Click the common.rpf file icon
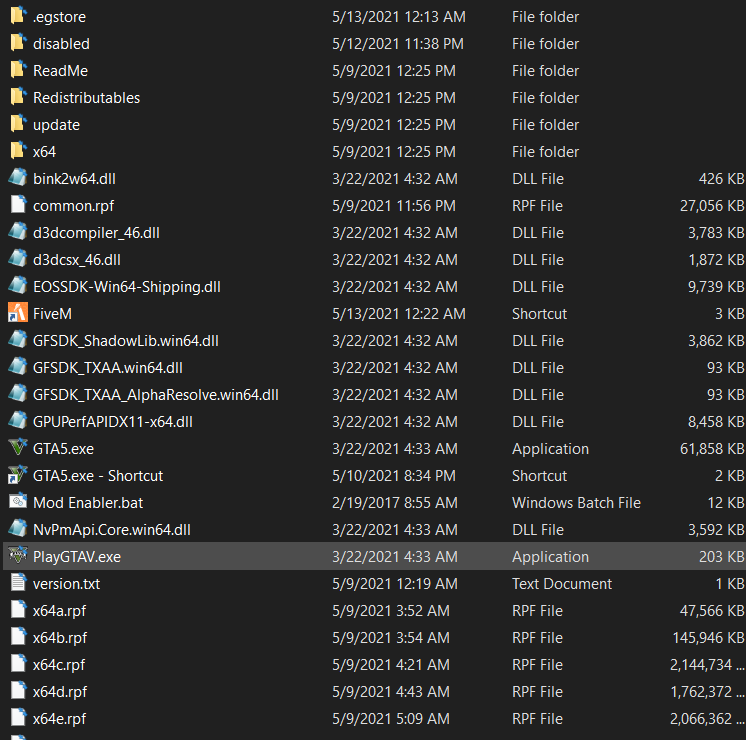Viewport: 746px width, 740px height. (17, 205)
